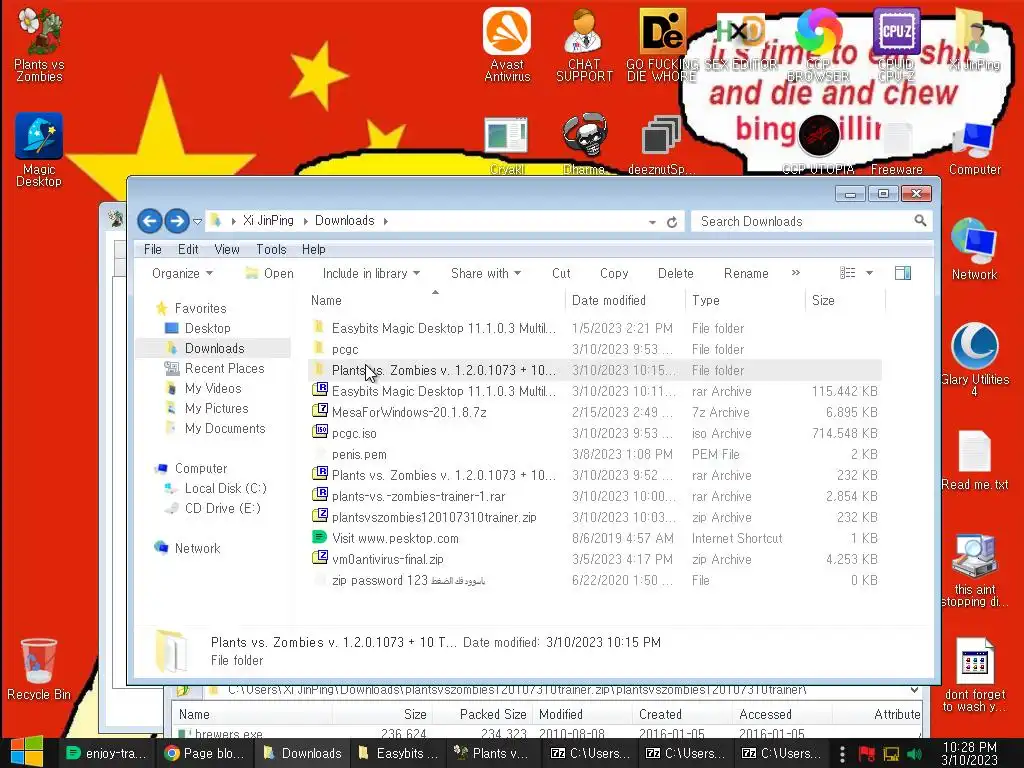Screen dimensions: 1024x768
Task: Show more toolbar commands chevron
Action: [x=795, y=273]
